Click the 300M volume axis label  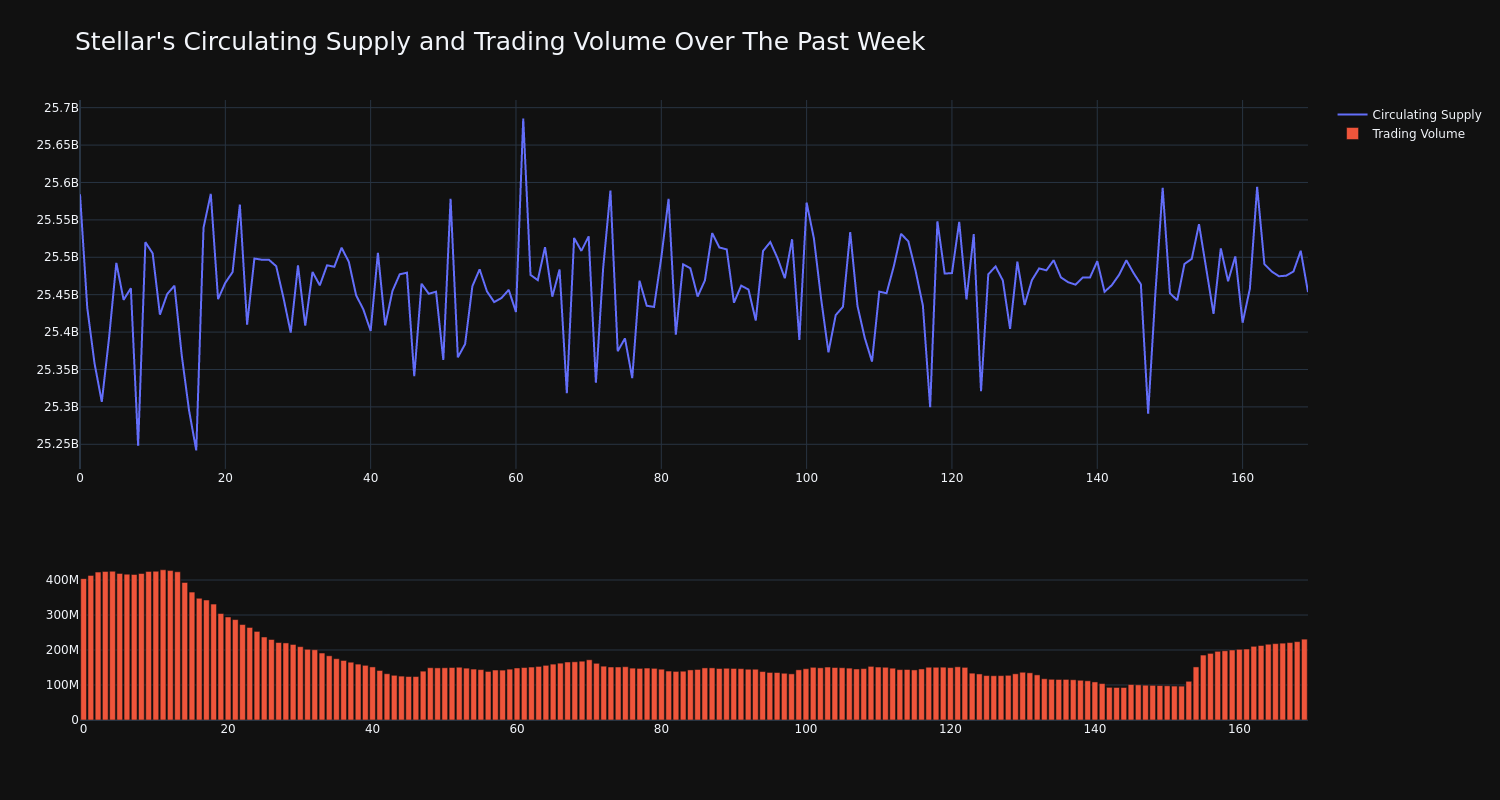(62, 615)
